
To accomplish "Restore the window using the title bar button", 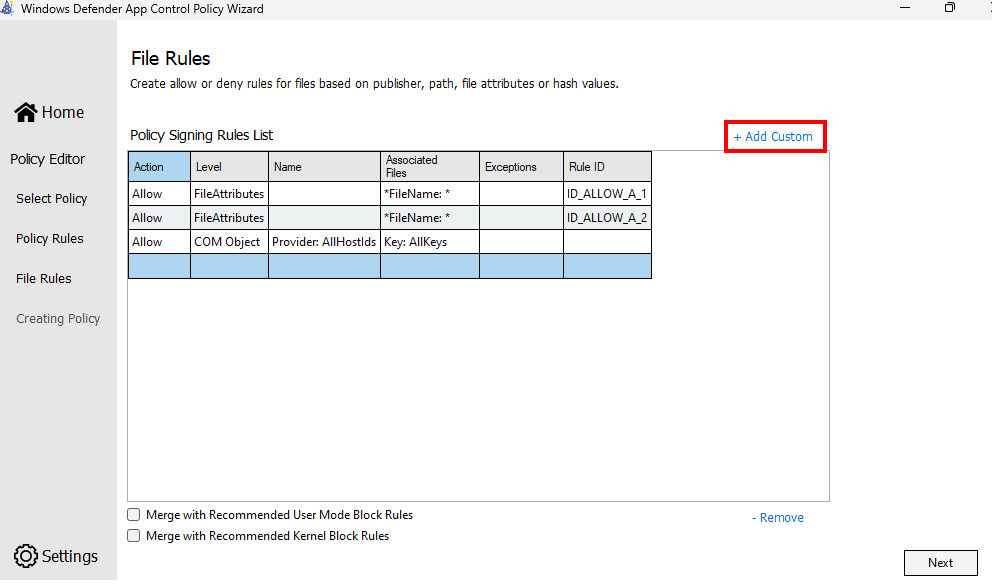I will point(949,8).
